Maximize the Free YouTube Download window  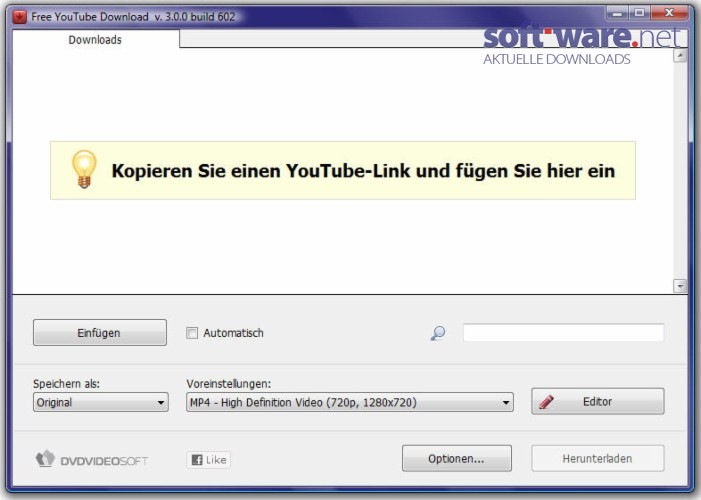point(639,13)
